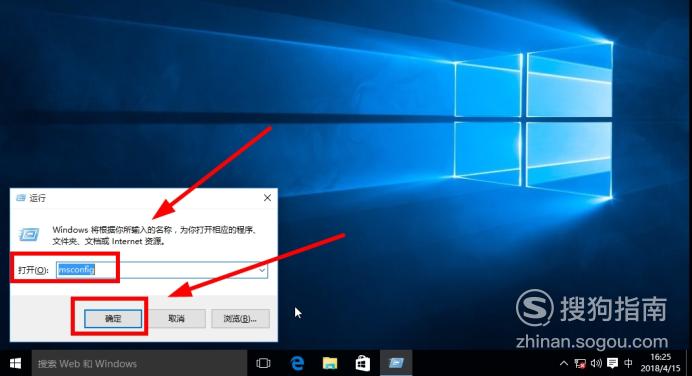
Task: Select the Run dialog taskbar icon
Action: pyautogui.click(x=396, y=363)
